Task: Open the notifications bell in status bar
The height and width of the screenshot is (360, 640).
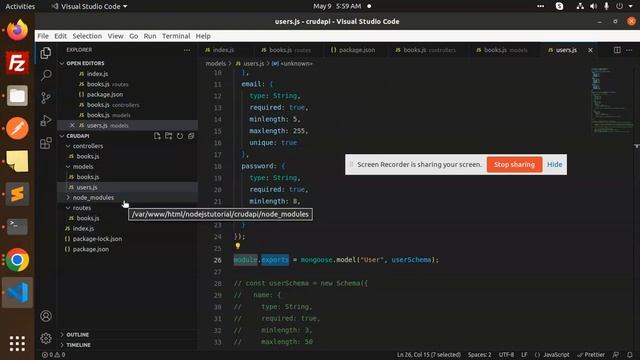Action: [630, 355]
